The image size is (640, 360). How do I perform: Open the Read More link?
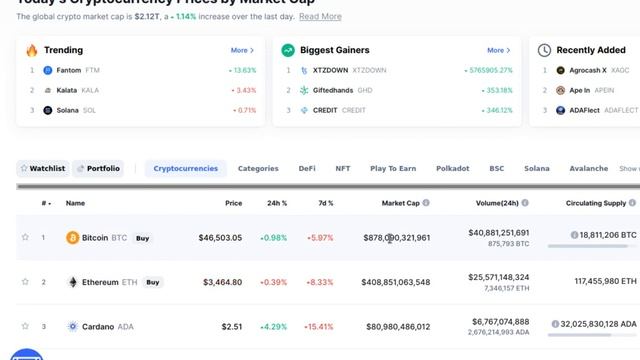(320, 17)
